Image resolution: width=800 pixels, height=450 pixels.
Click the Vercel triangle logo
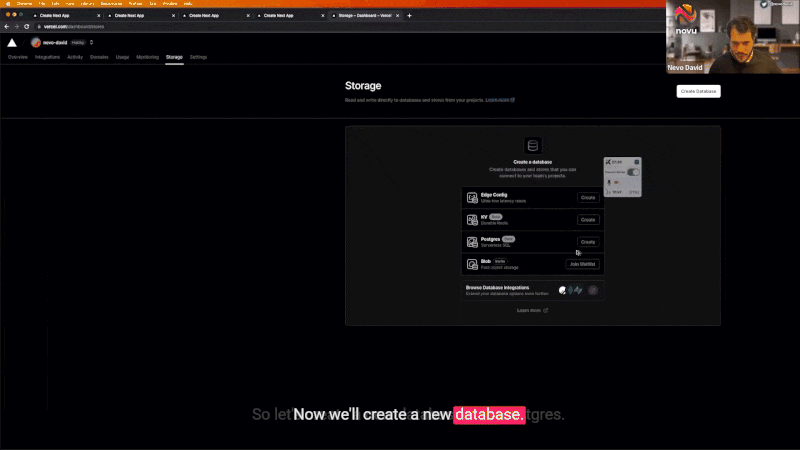coord(12,43)
